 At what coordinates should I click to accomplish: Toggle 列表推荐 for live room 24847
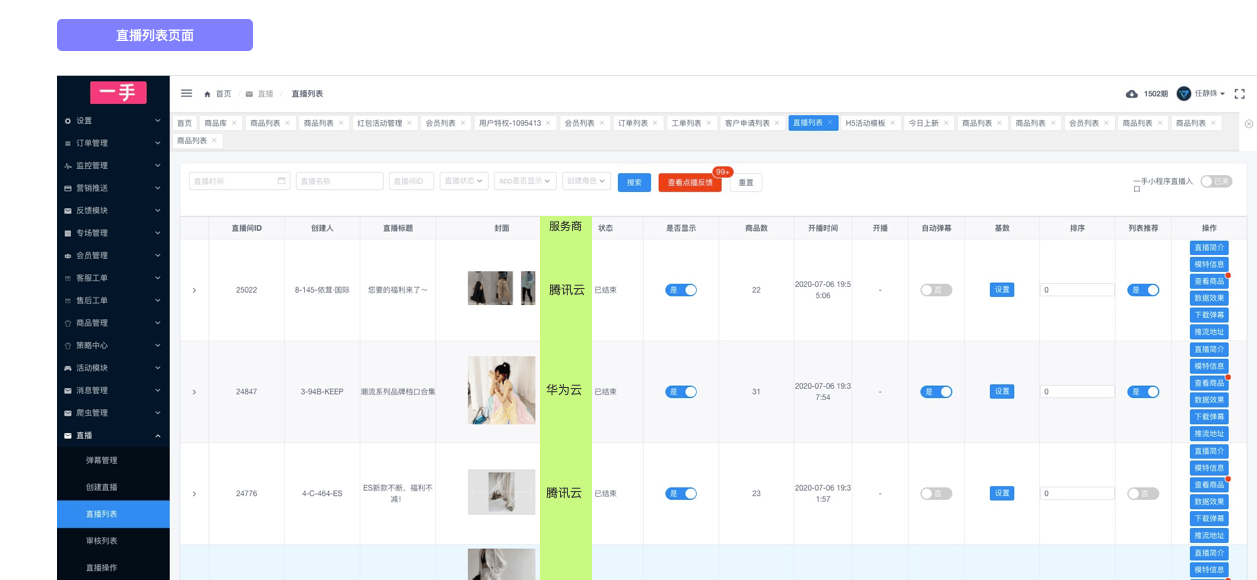(x=1143, y=392)
